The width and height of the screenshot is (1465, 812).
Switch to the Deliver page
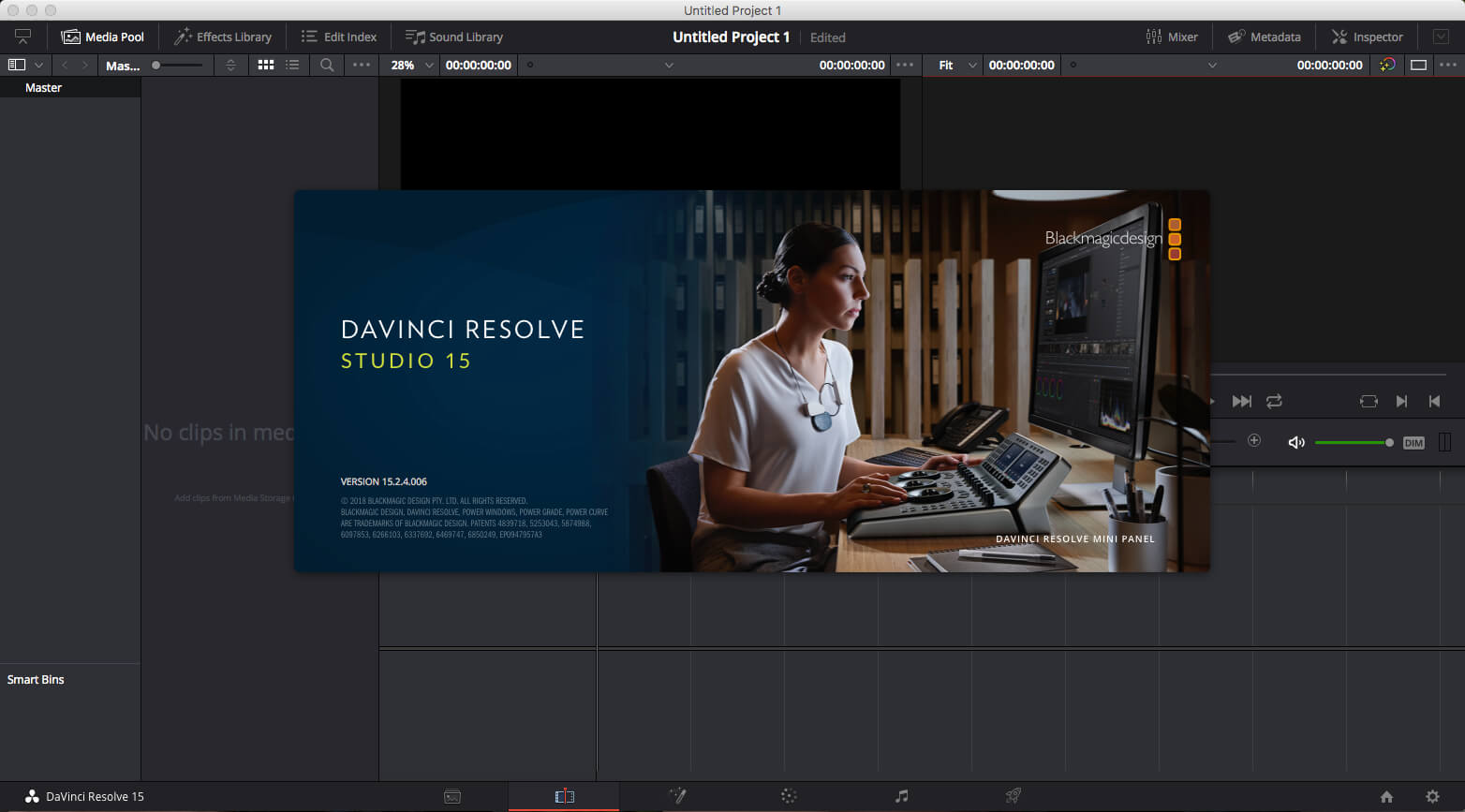click(1013, 797)
